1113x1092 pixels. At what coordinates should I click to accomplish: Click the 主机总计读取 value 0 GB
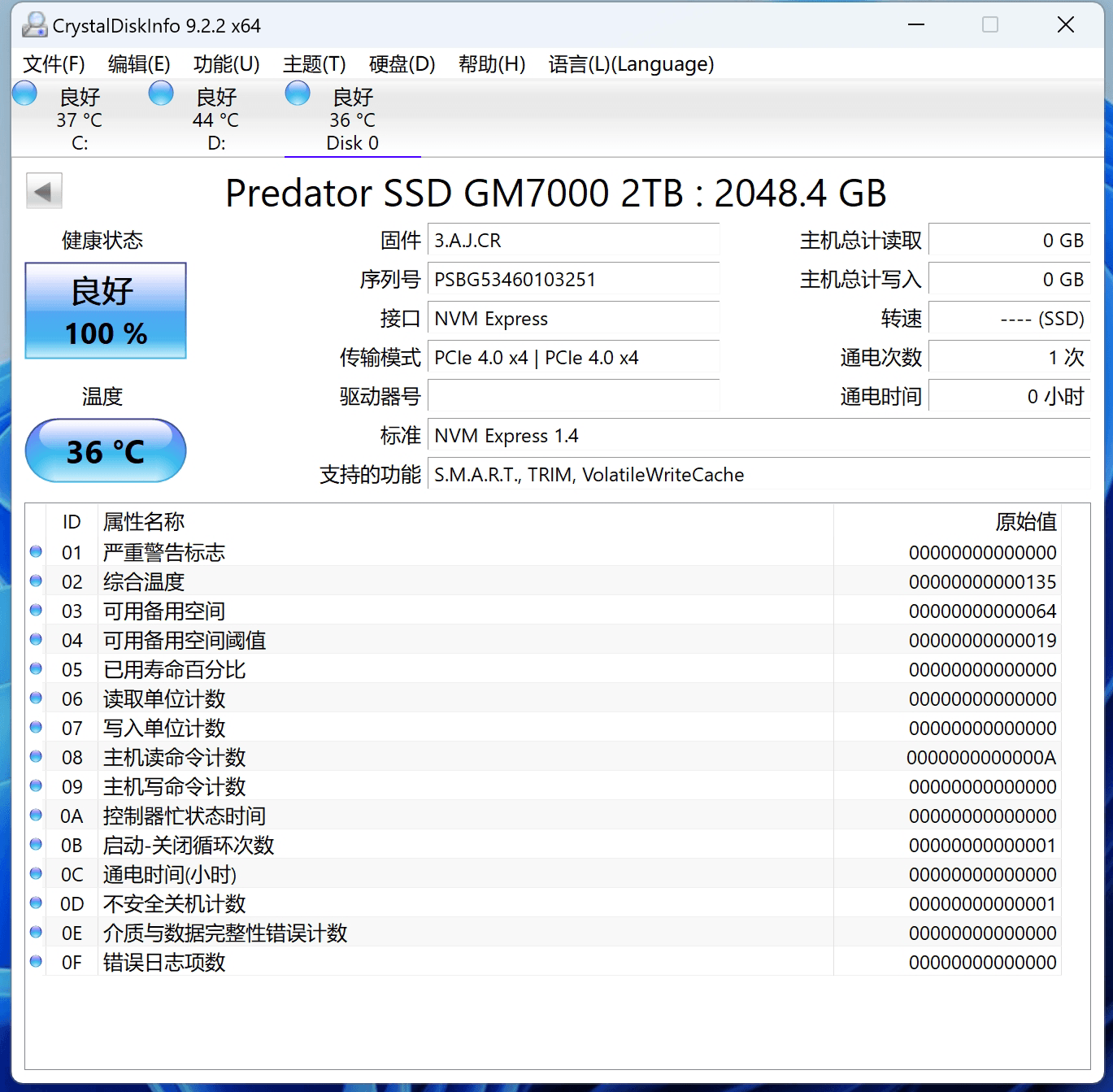pos(1009,241)
